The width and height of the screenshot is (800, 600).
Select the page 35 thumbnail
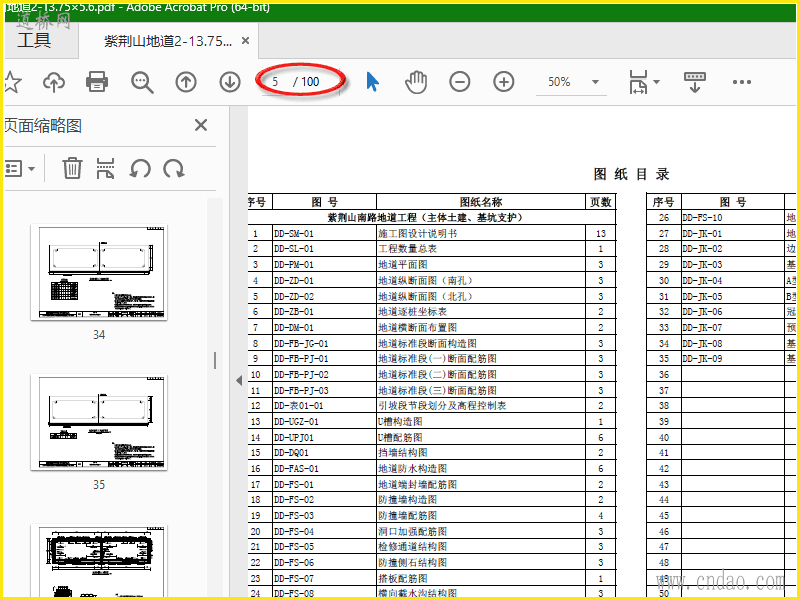pos(98,424)
